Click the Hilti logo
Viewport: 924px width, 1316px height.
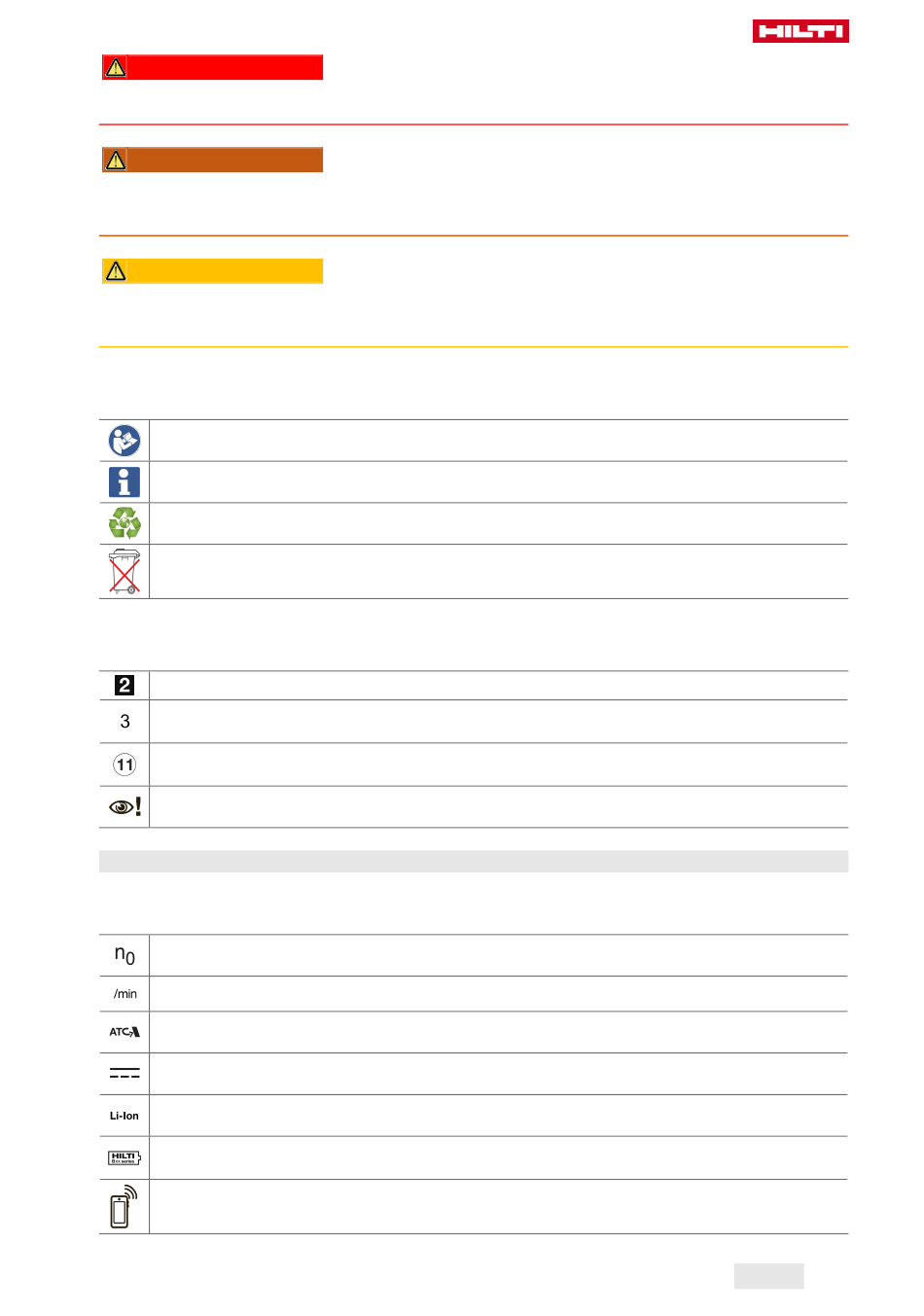[x=800, y=31]
